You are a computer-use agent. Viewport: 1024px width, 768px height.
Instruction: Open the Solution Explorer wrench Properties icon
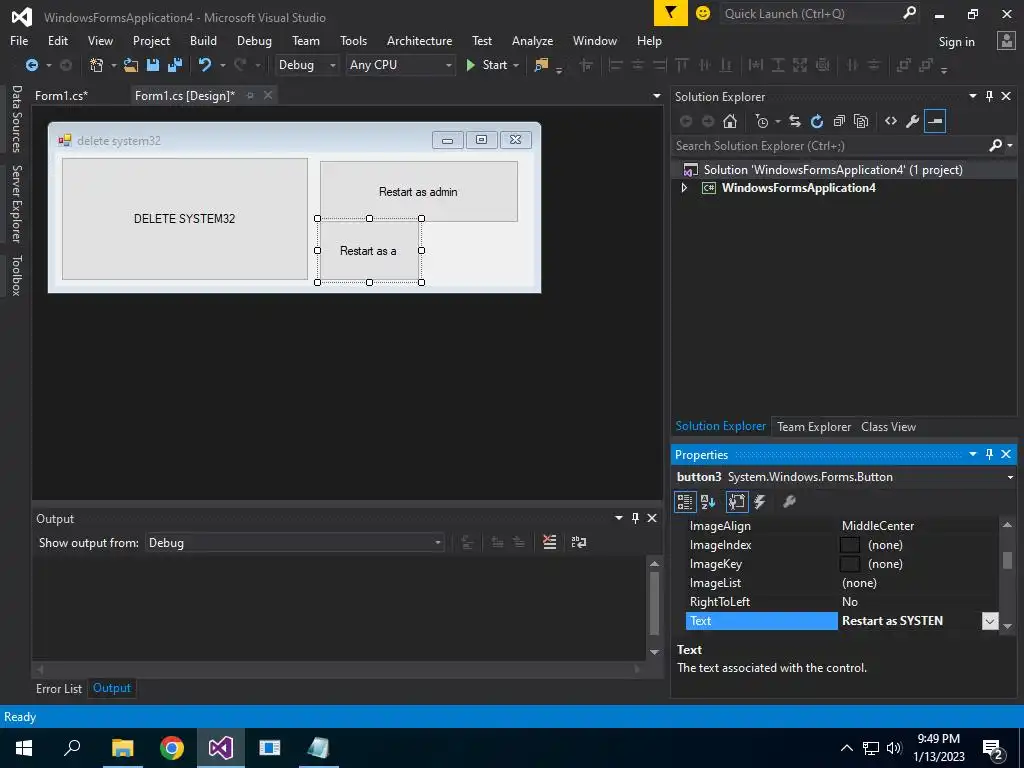point(912,121)
